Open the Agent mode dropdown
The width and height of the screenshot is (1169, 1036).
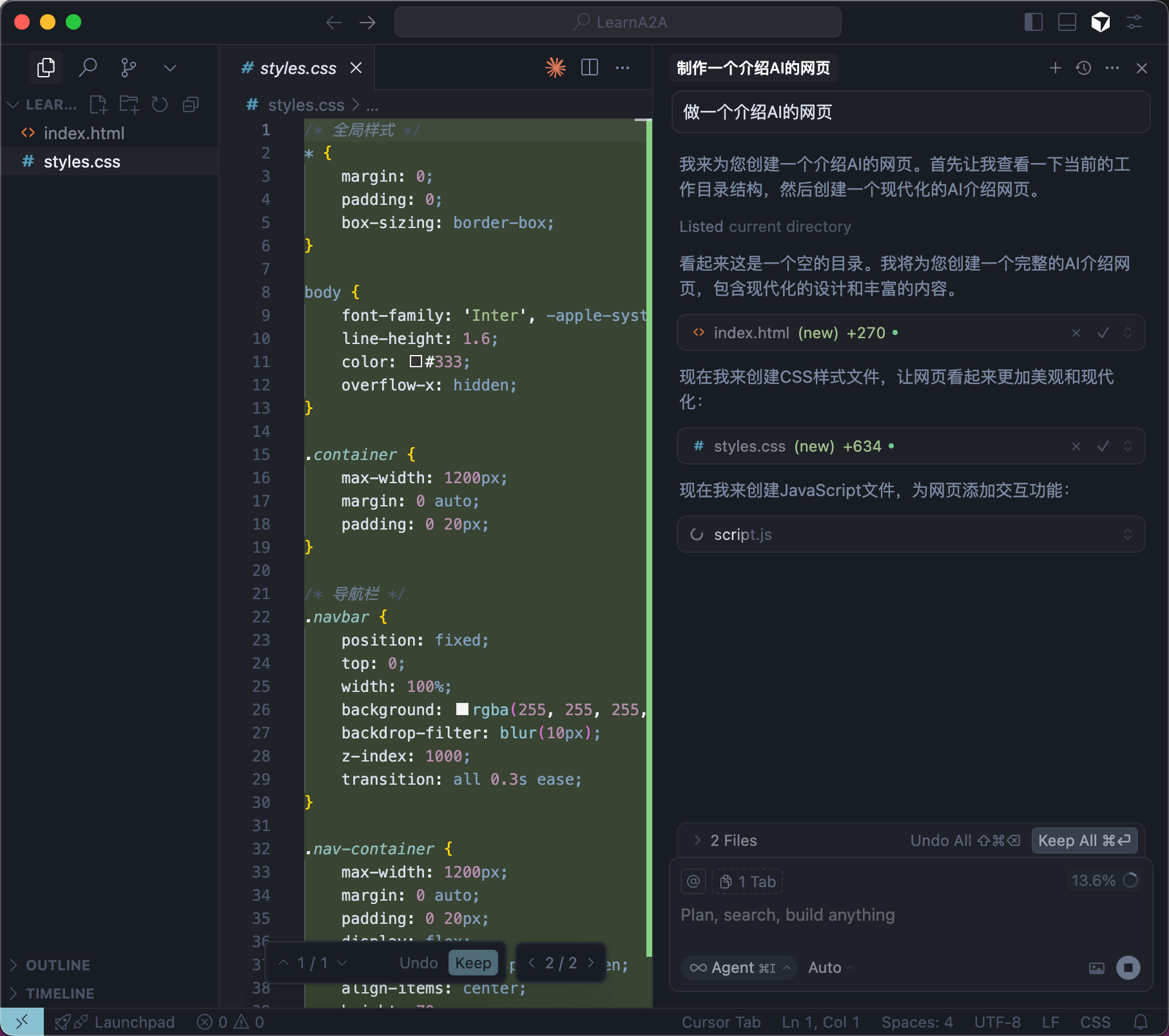point(739,967)
